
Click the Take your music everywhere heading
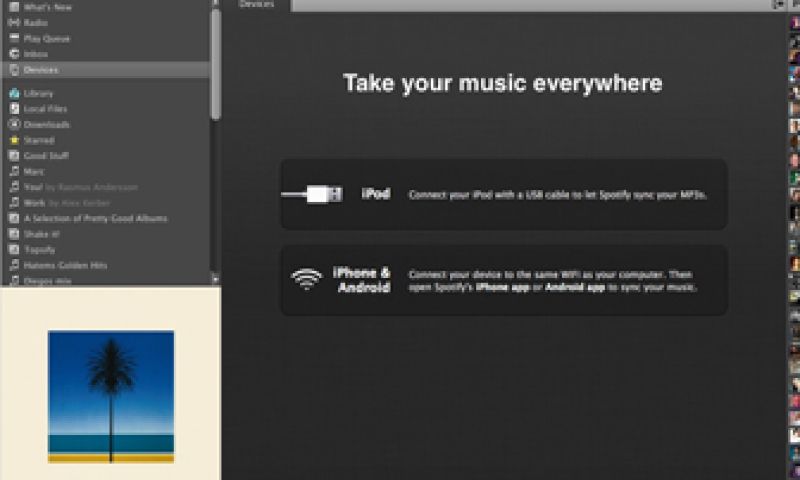pos(503,83)
